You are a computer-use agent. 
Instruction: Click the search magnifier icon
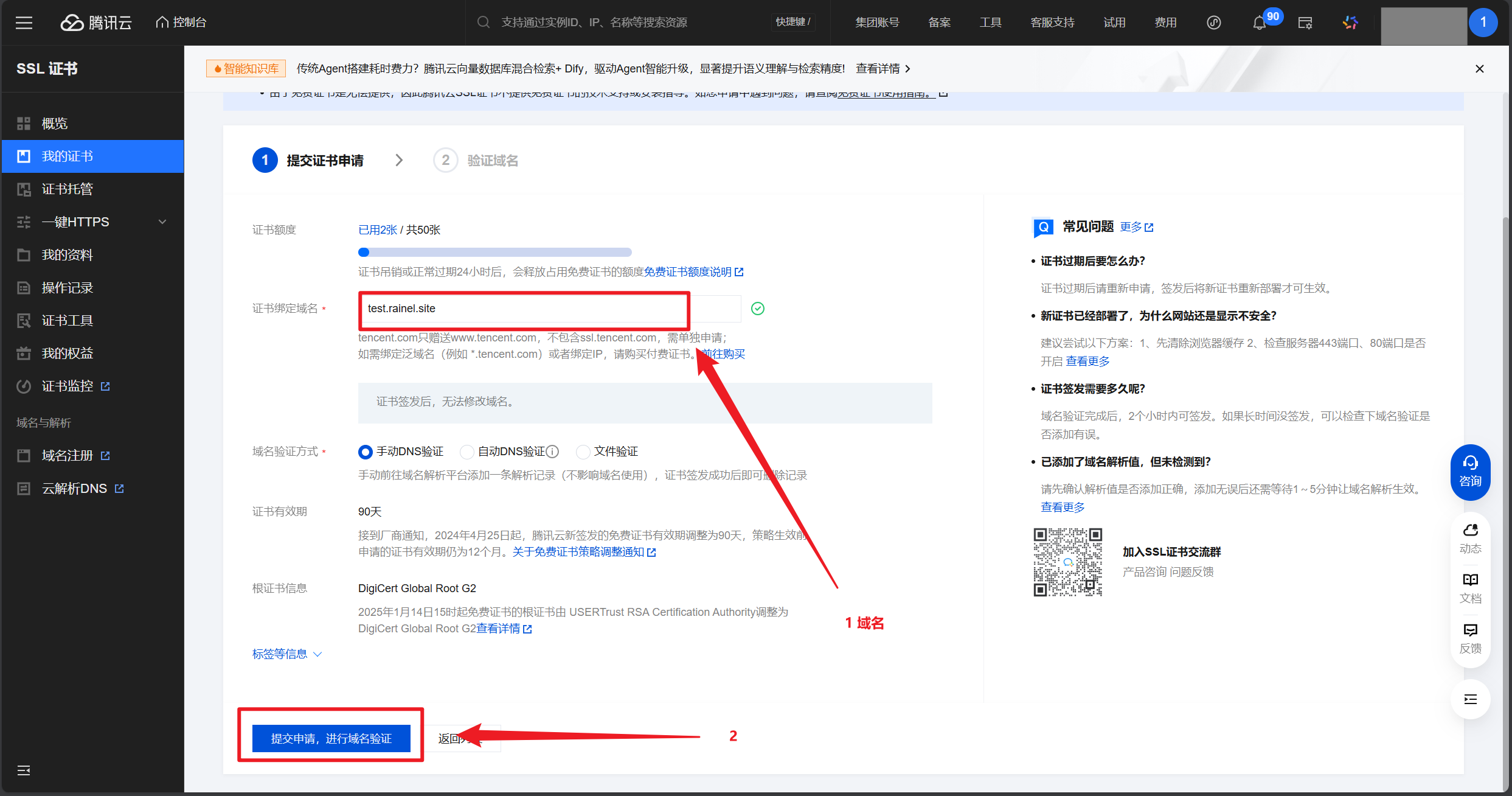click(484, 23)
